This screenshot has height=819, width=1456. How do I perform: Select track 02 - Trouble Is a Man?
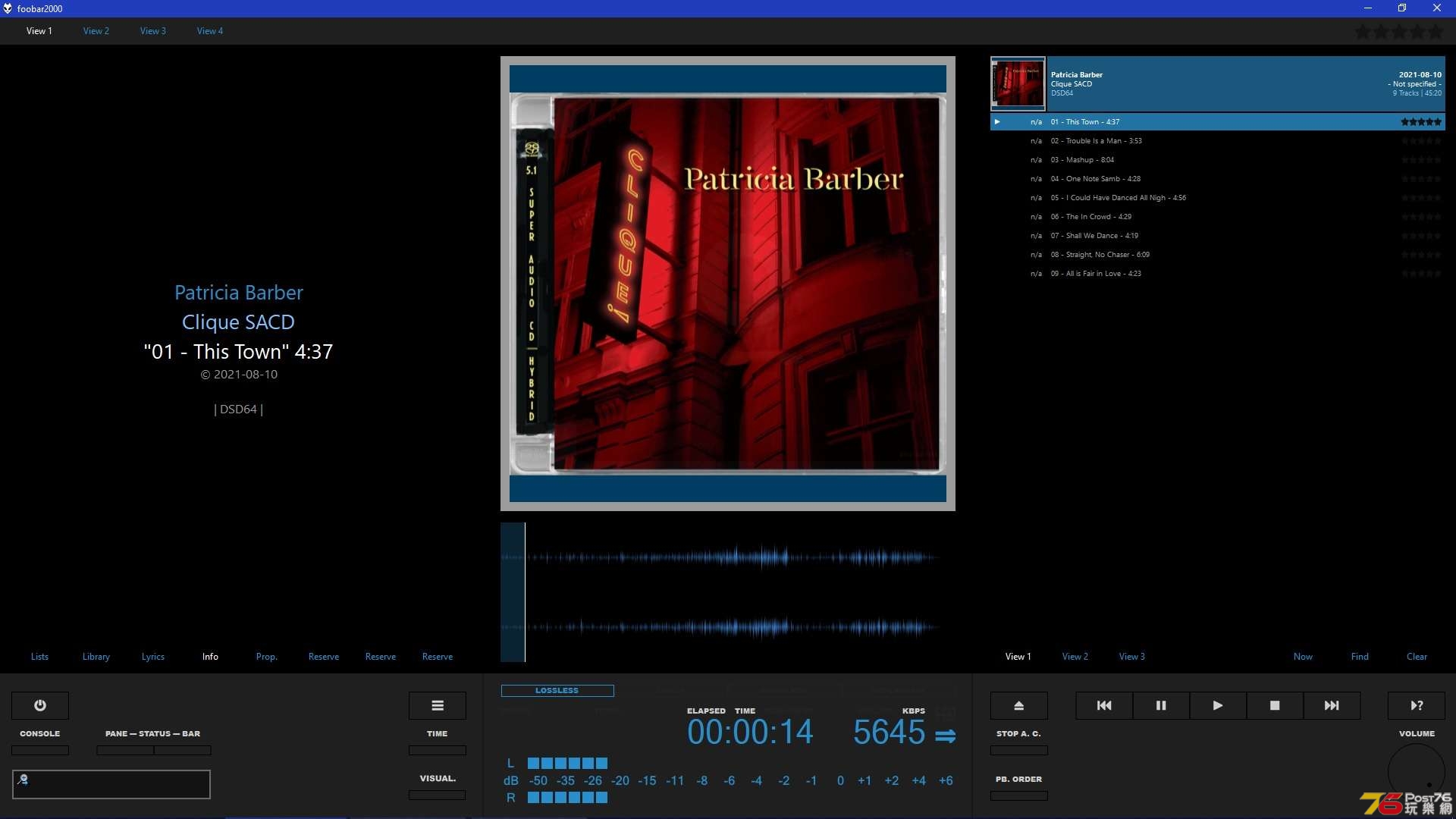[x=1218, y=141]
